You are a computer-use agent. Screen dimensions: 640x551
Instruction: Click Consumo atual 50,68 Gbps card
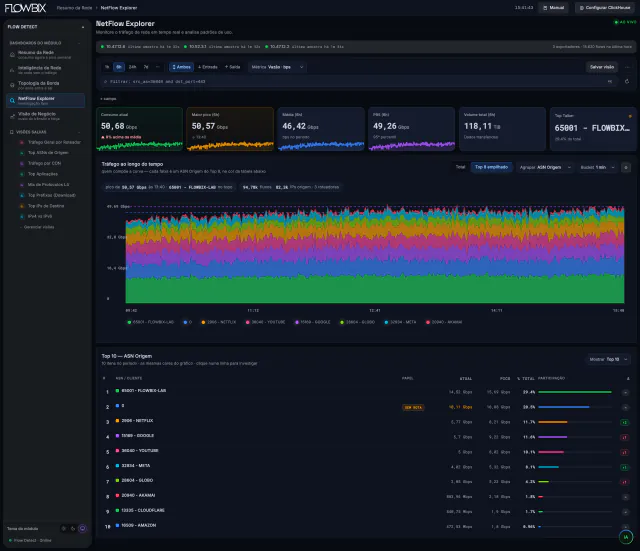tap(140, 129)
